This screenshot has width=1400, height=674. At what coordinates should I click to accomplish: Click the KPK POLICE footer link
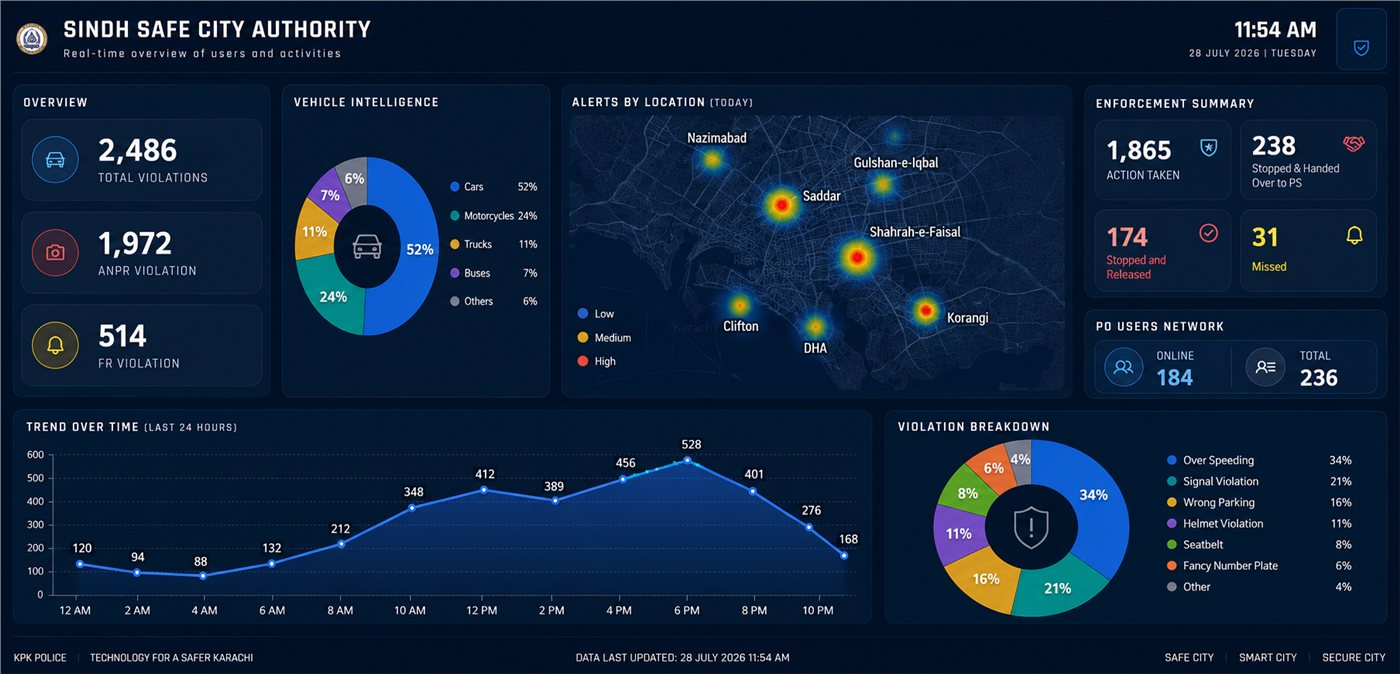pos(40,657)
